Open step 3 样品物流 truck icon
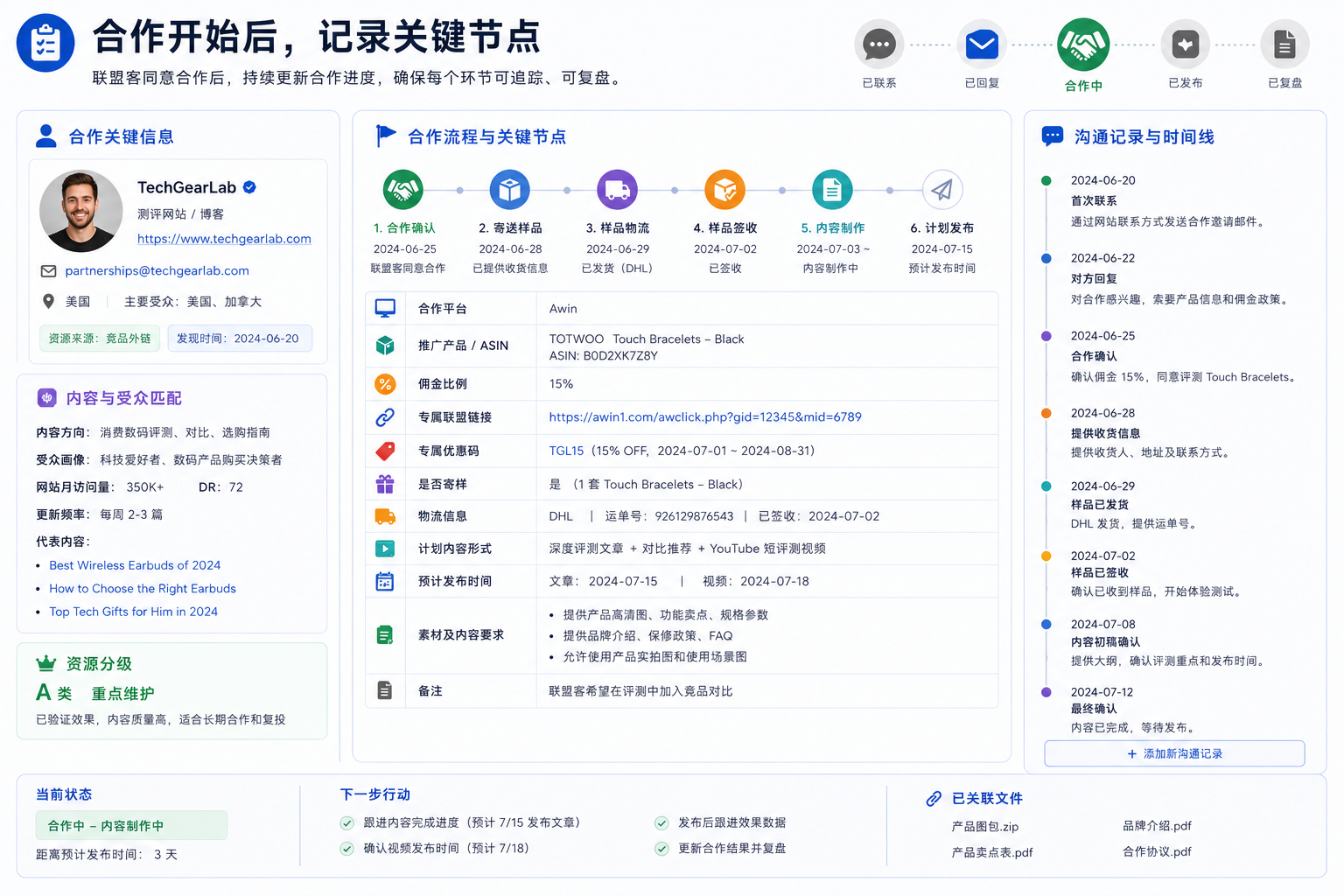Viewport: 1344px width, 896px height. point(617,190)
